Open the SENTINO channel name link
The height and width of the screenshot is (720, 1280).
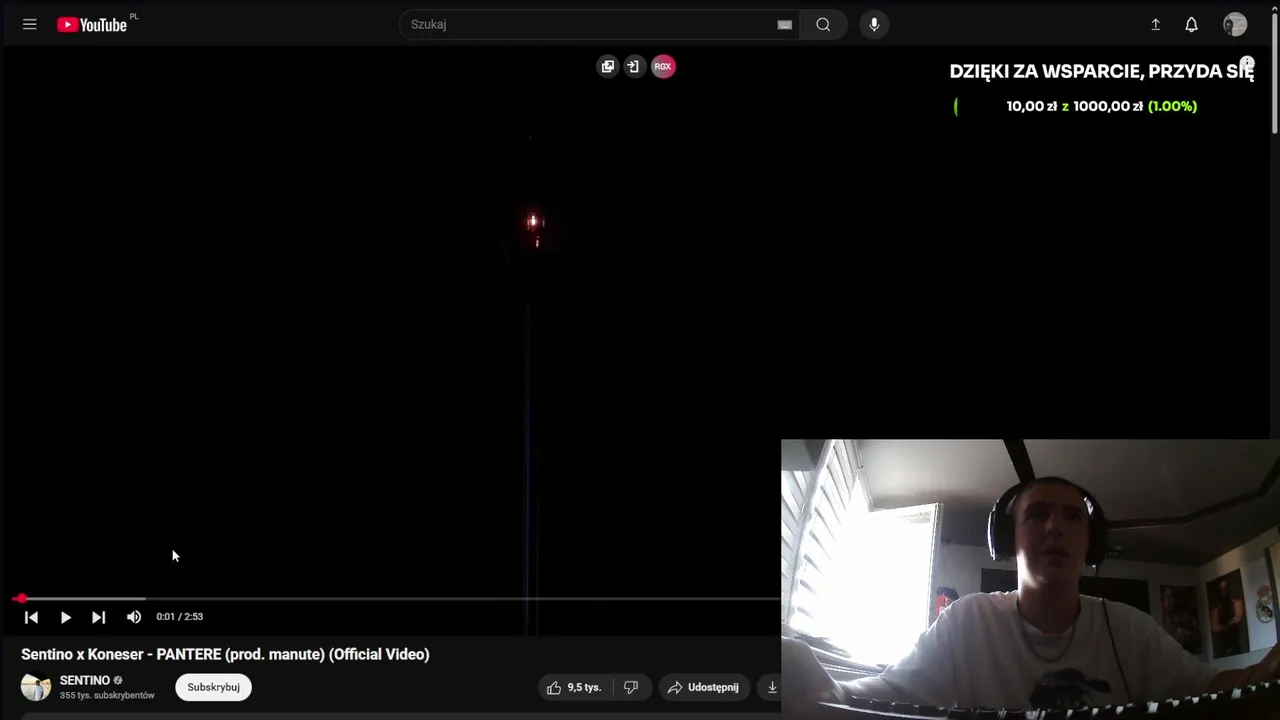[x=85, y=680]
